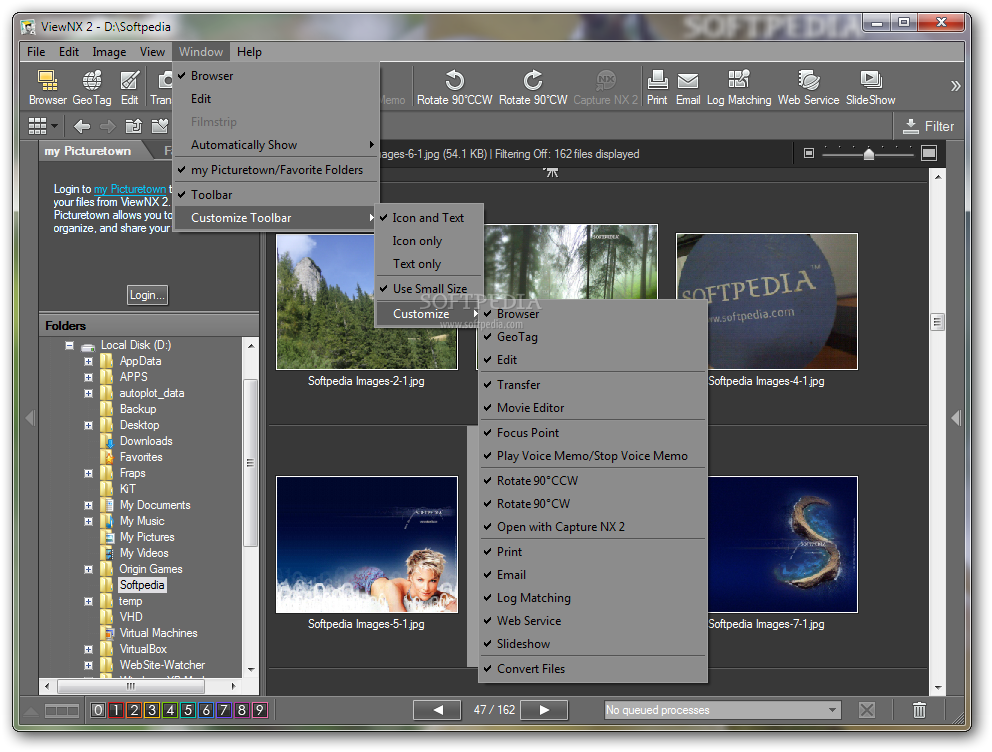Viewport: 992px width, 752px height.
Task: Select the Icon and Text option
Action: click(x=430, y=218)
